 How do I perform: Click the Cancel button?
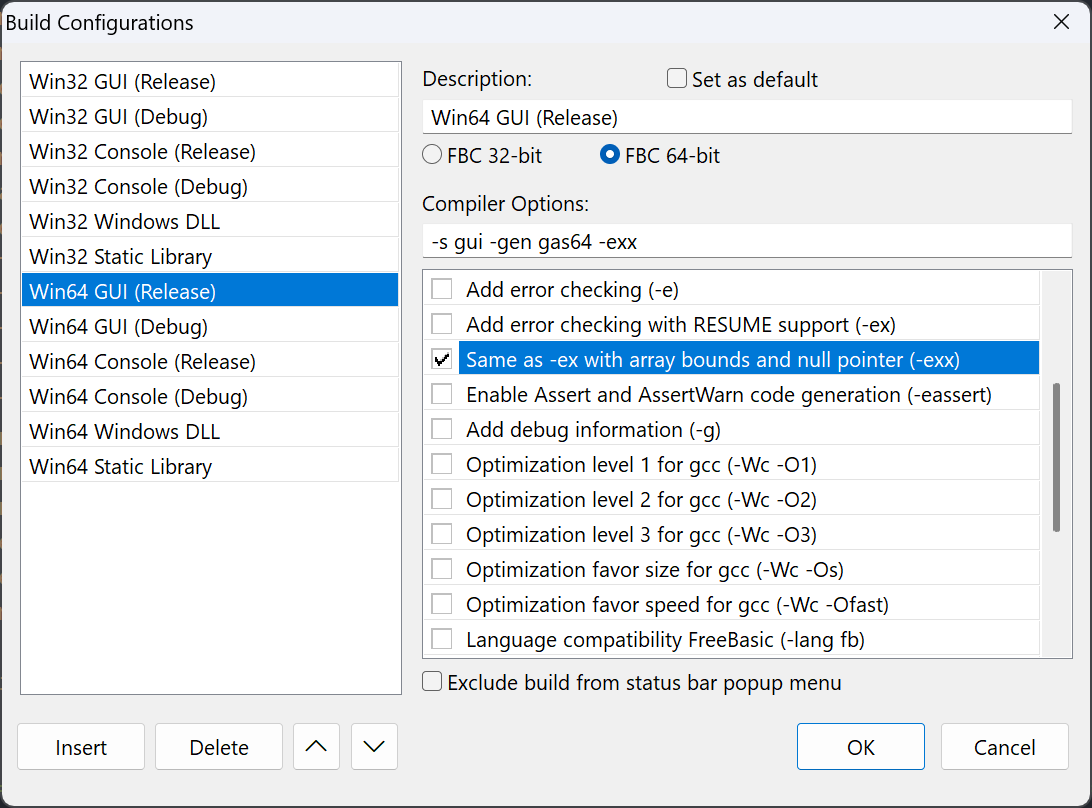pos(1004,747)
